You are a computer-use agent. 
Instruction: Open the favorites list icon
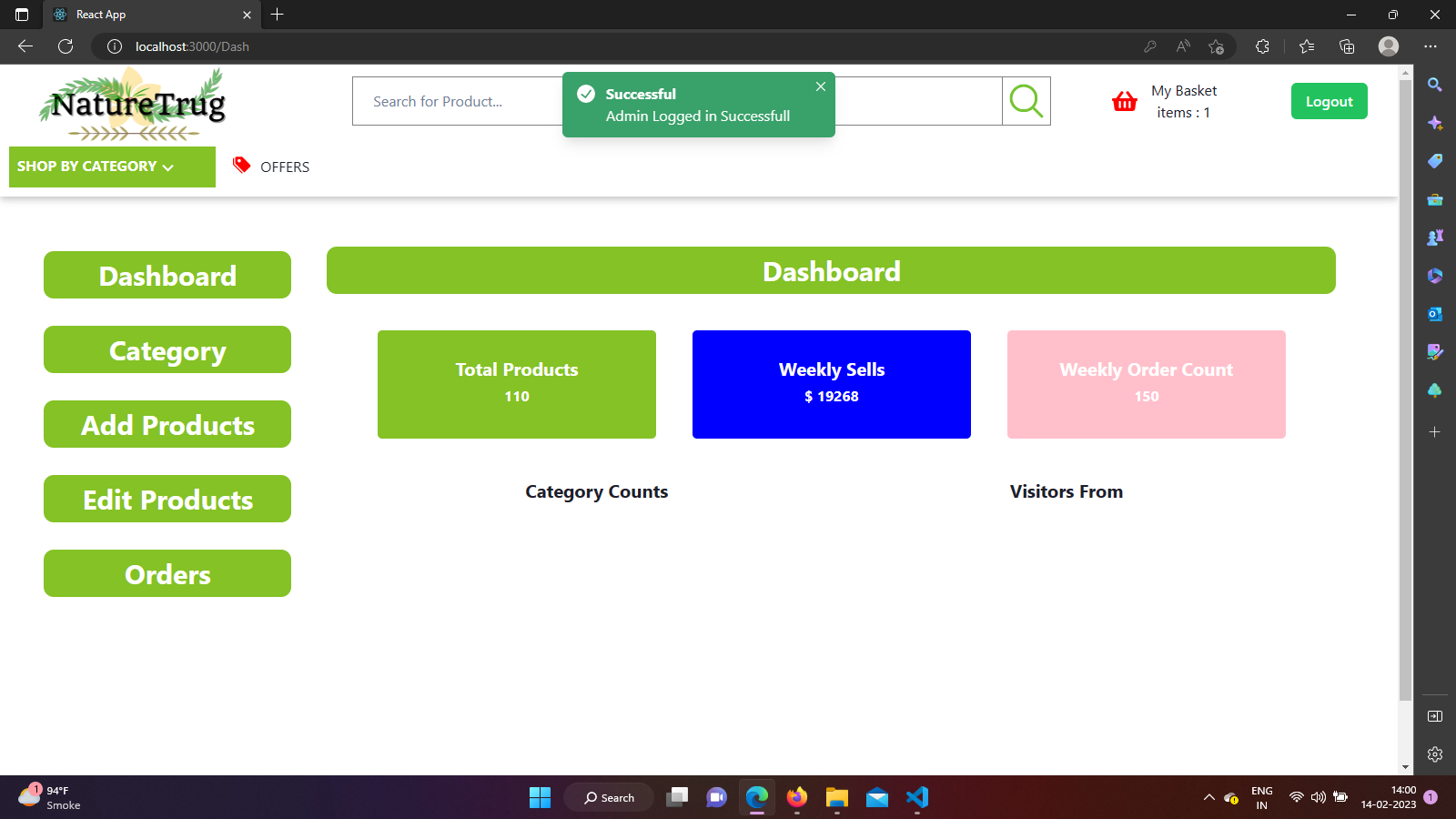point(1307,46)
